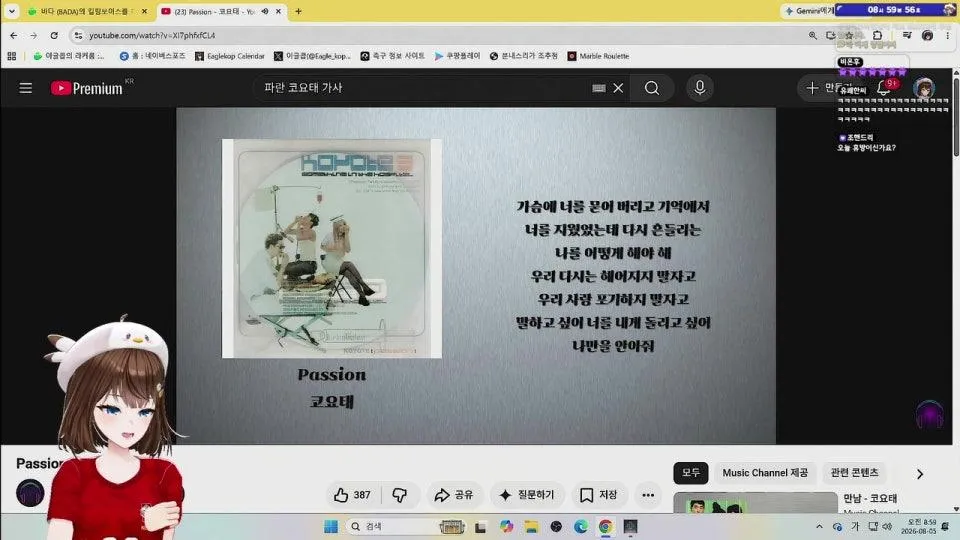960x540 pixels.
Task: Open the YouTube account avatar menu
Action: click(x=924, y=88)
